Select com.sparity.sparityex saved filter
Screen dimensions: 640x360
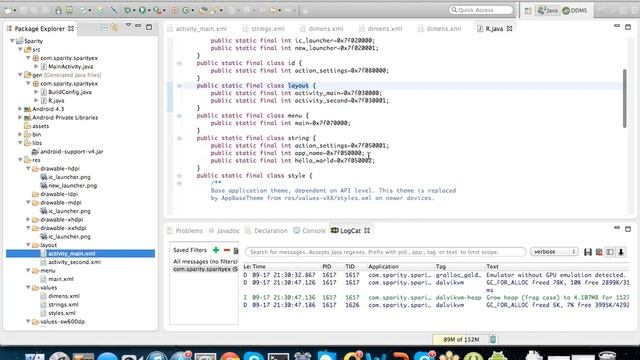coord(205,269)
